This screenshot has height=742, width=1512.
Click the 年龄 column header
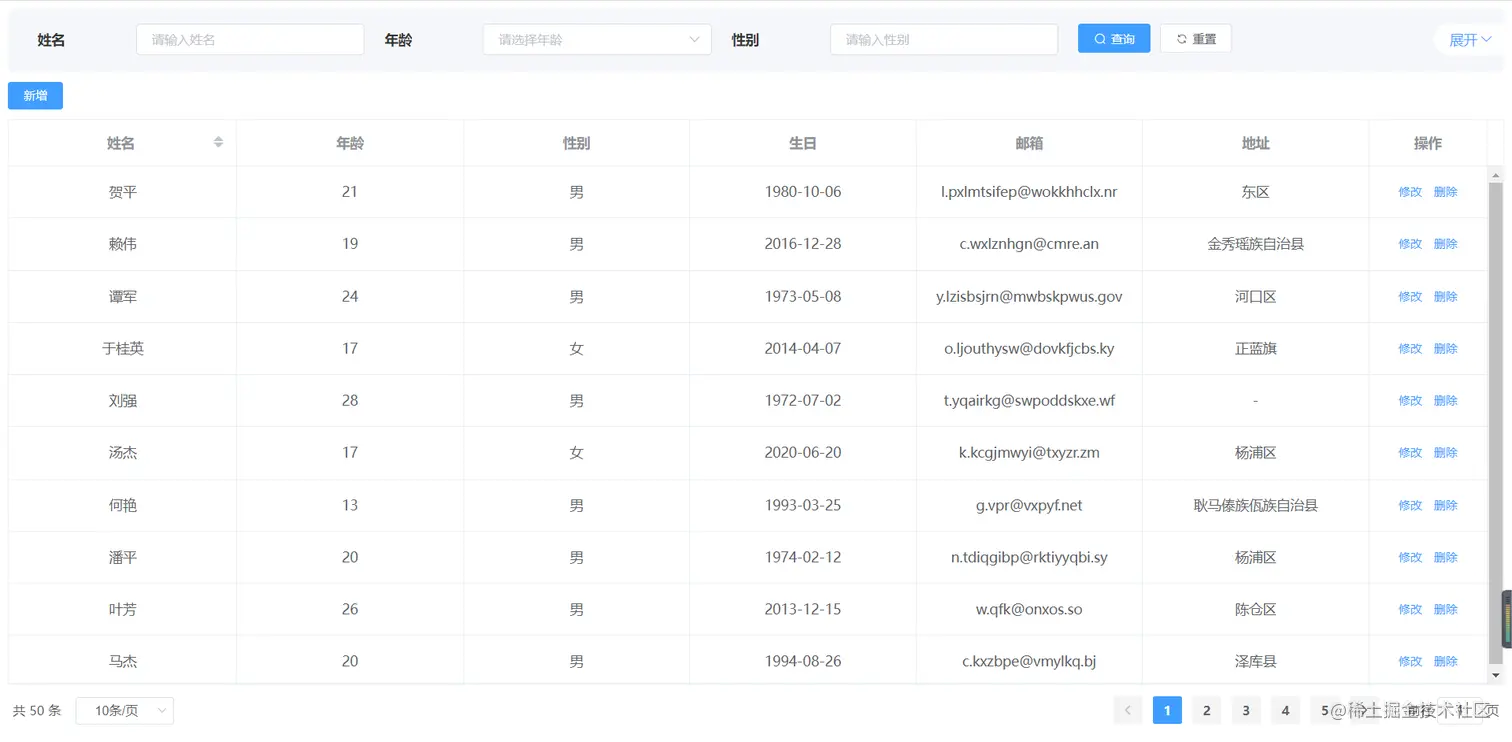pyautogui.click(x=350, y=143)
